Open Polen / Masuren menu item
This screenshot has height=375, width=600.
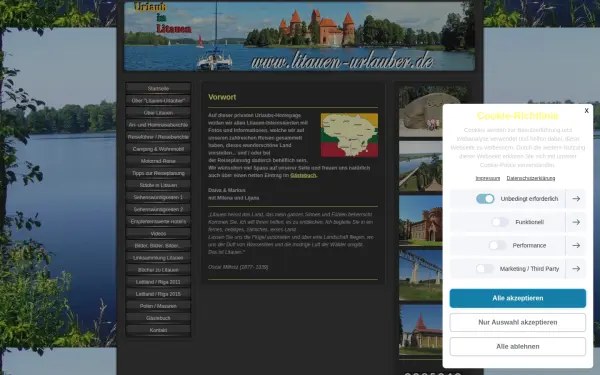coord(158,306)
